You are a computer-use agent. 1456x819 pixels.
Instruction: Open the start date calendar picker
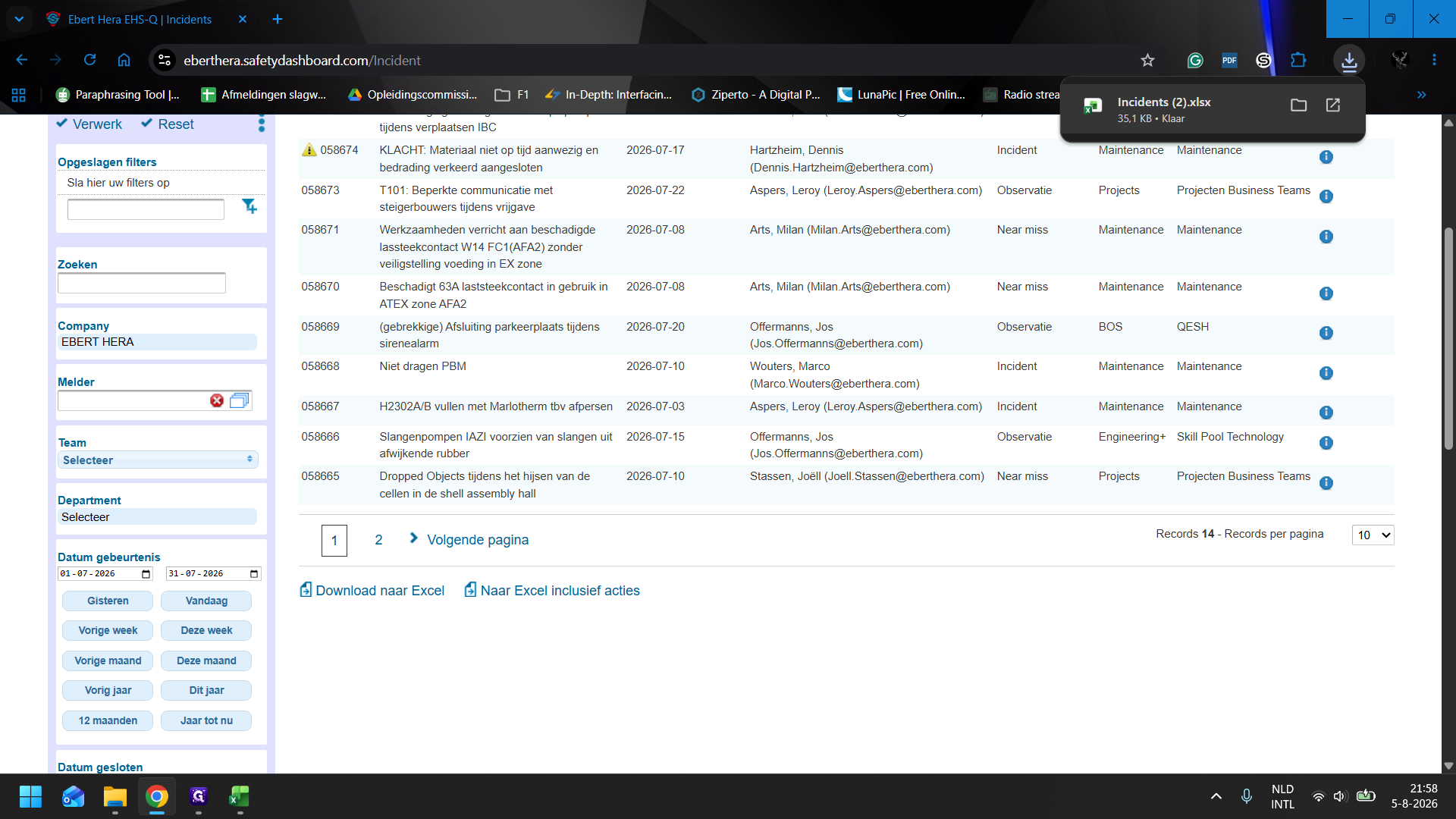tap(146, 574)
